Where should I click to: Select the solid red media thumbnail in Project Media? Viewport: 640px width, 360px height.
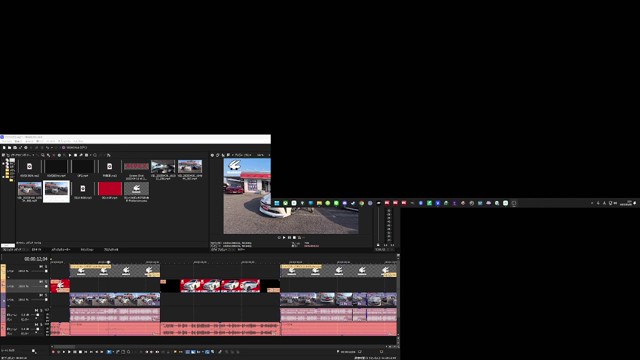coord(110,189)
